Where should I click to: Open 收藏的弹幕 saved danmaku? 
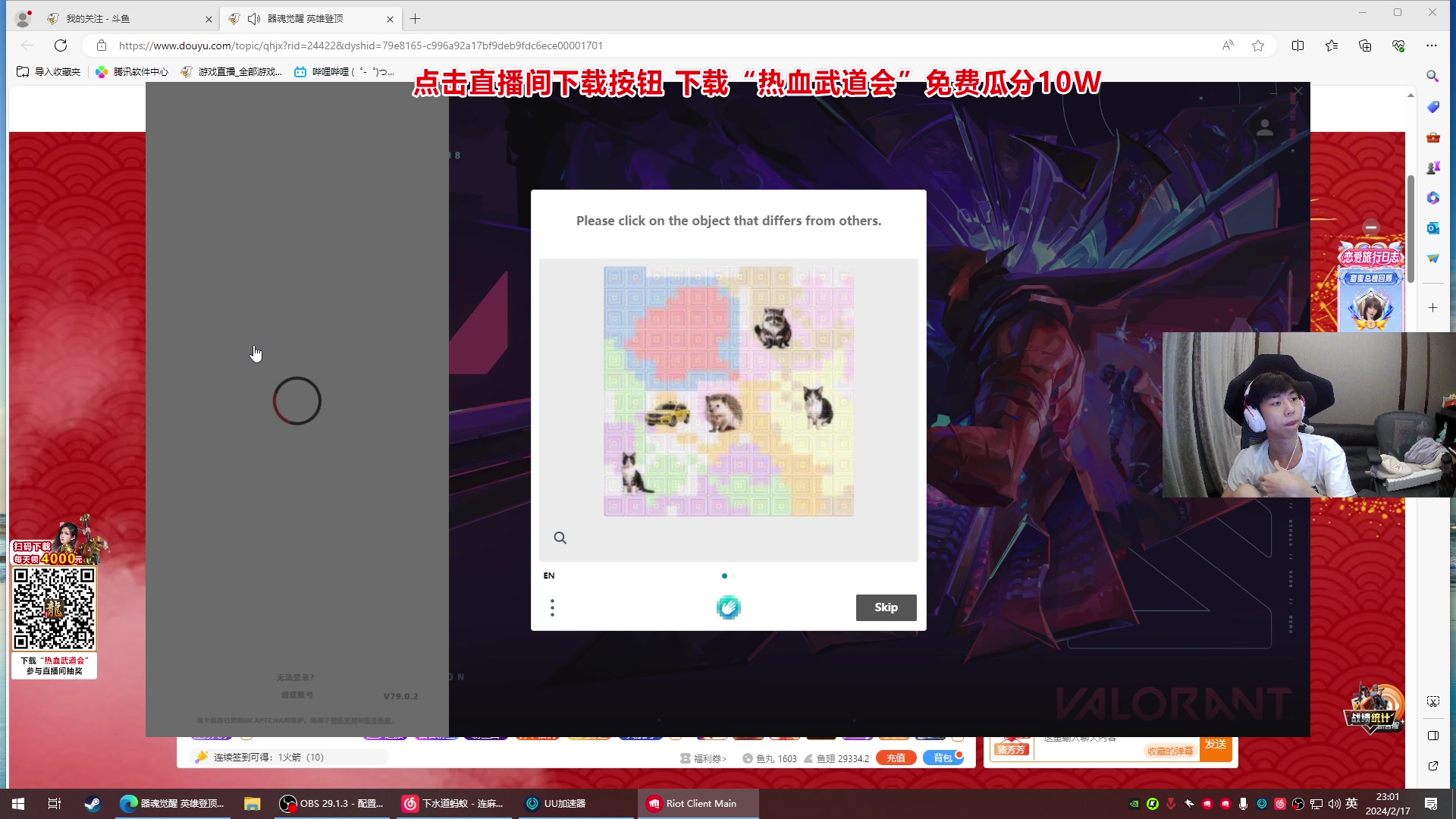click(x=1169, y=751)
